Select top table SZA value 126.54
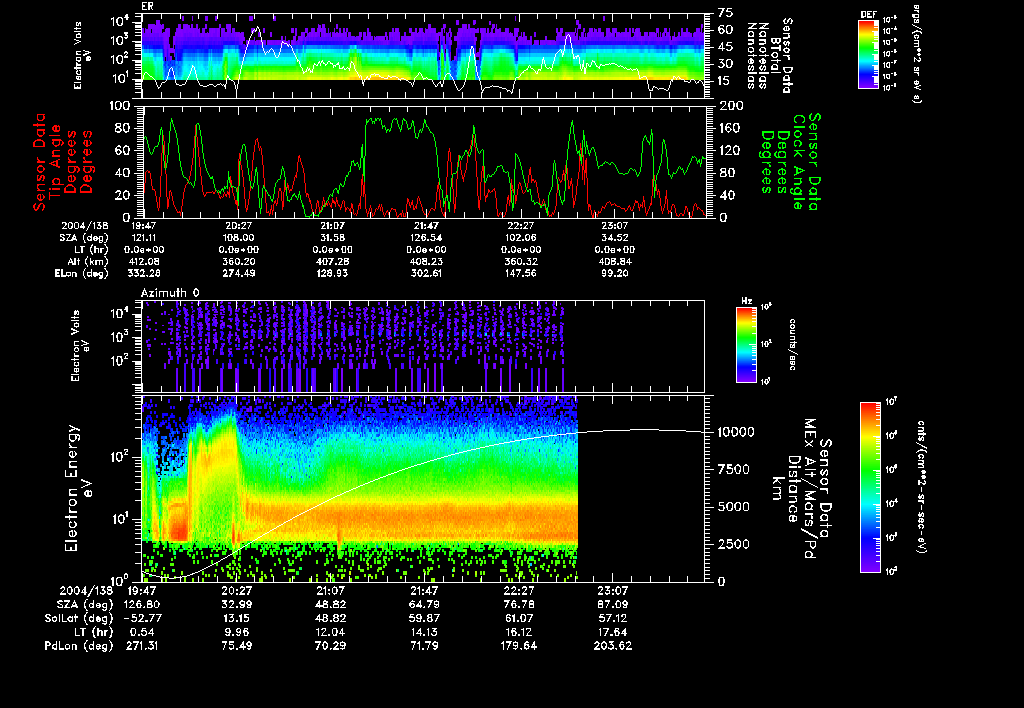This screenshot has width=1024, height=708. point(427,238)
